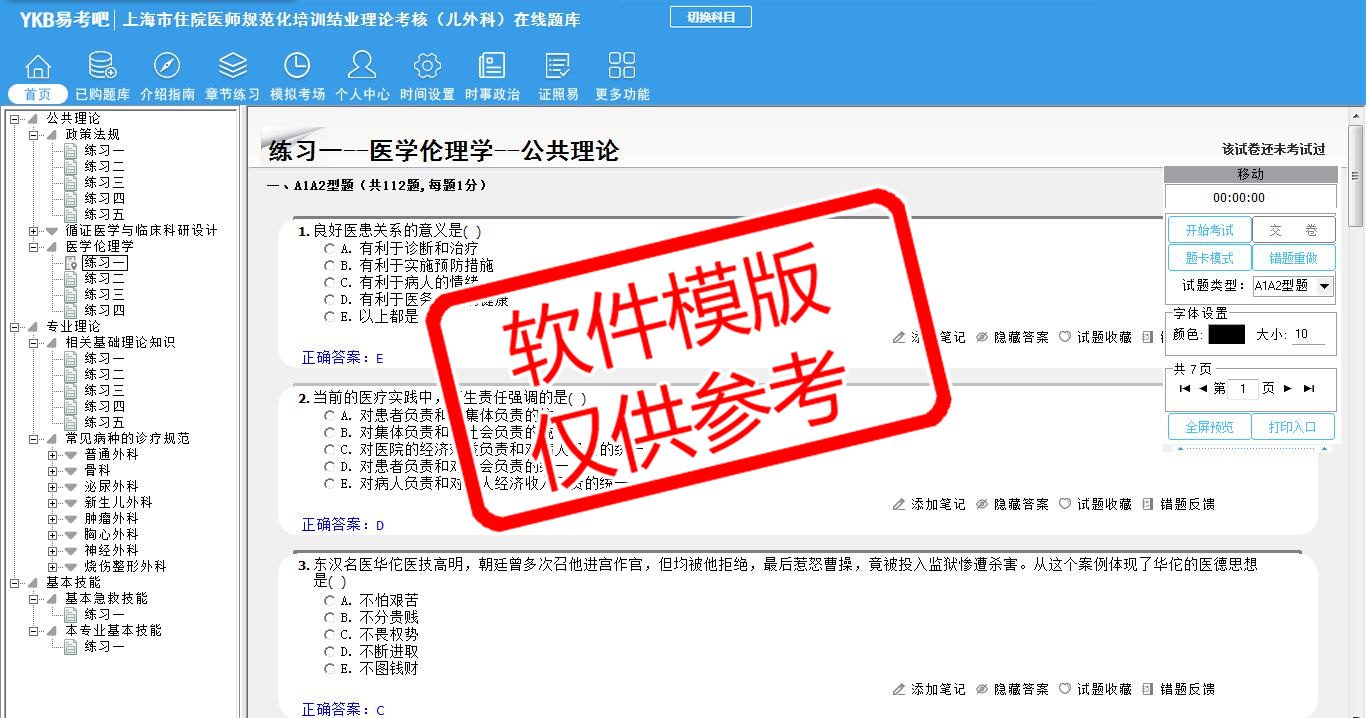
Task: Click the 切换科目 button
Action: [710, 17]
